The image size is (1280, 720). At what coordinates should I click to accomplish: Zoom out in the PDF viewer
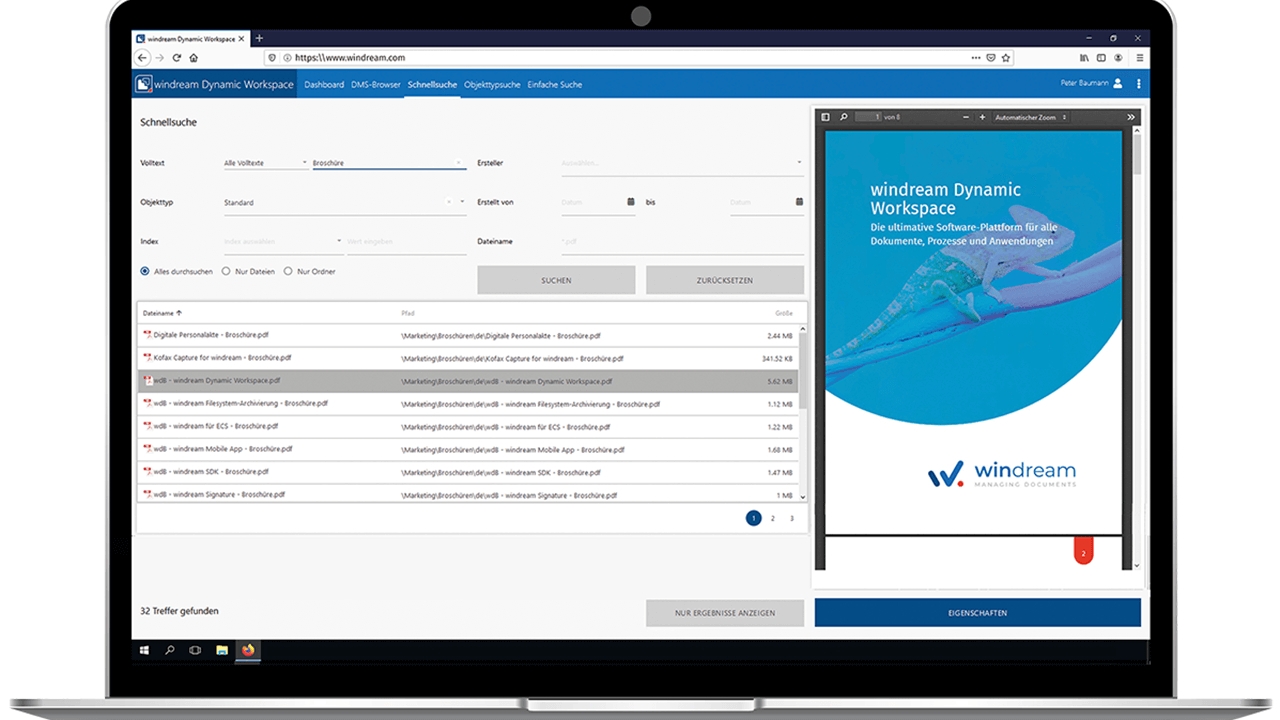coord(966,117)
